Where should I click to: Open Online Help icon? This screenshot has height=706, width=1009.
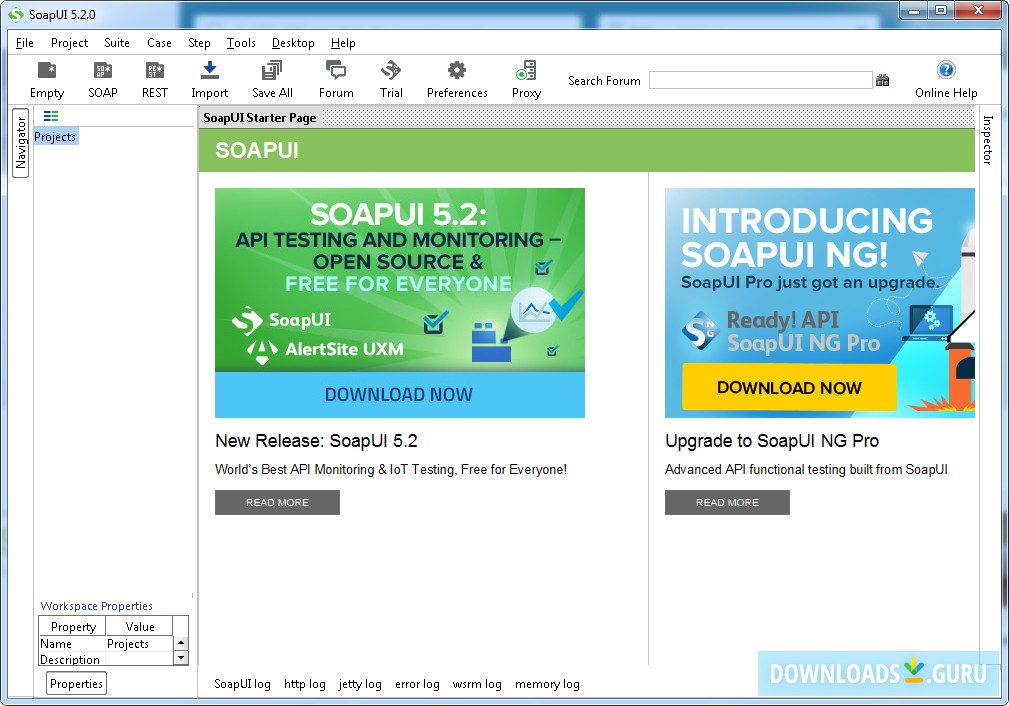coord(946,79)
